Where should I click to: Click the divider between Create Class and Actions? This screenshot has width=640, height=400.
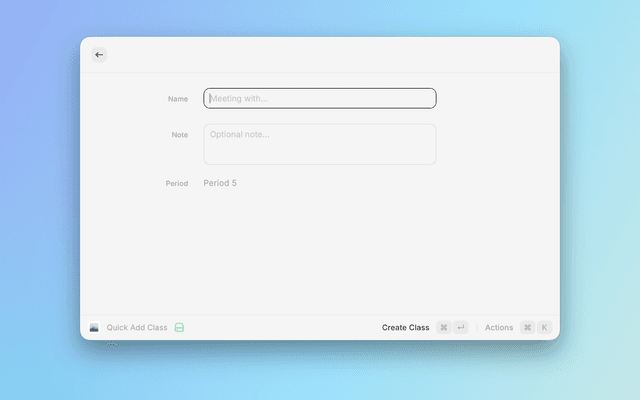[x=477, y=328]
